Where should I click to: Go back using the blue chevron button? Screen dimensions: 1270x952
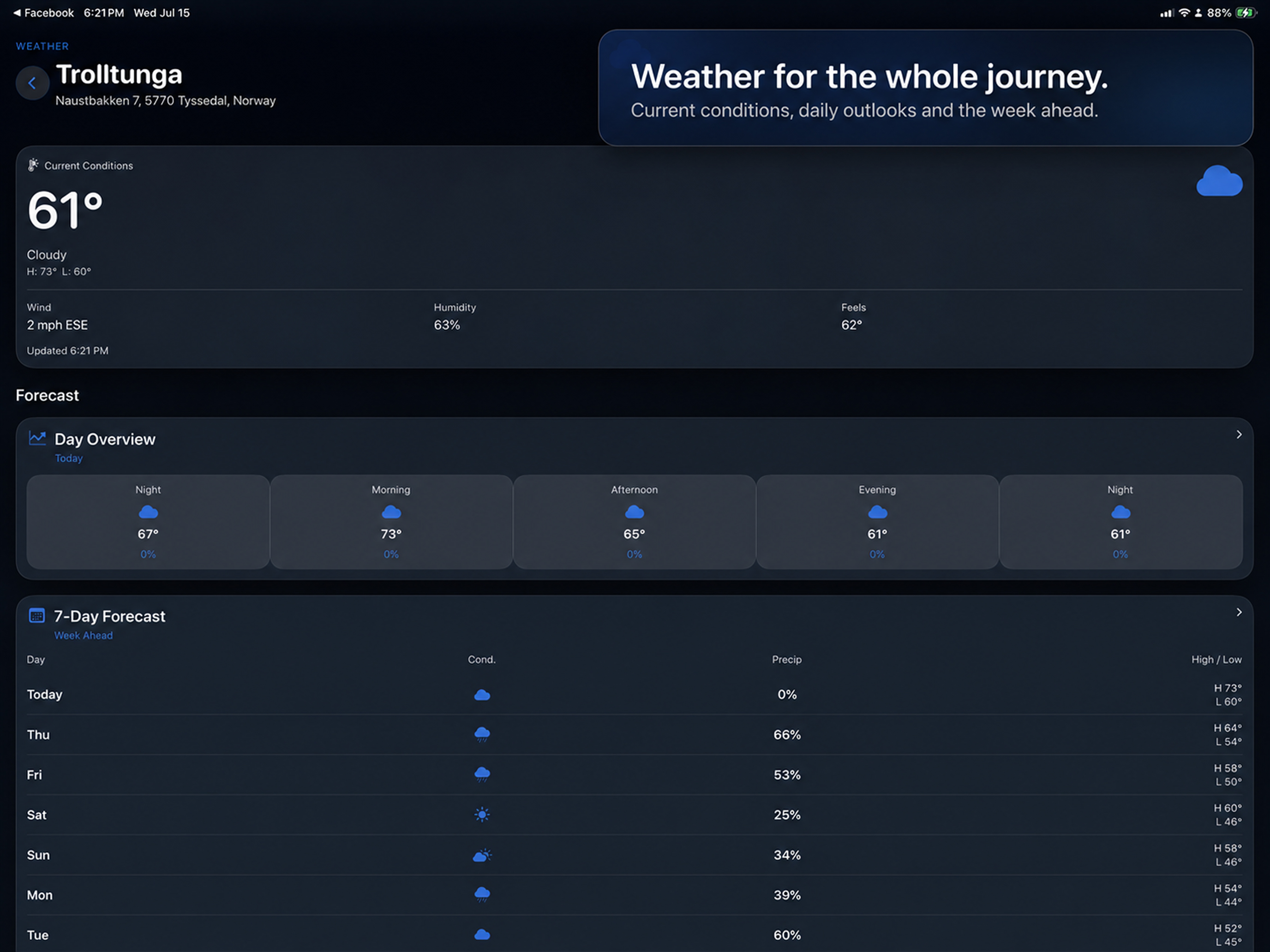click(x=32, y=83)
